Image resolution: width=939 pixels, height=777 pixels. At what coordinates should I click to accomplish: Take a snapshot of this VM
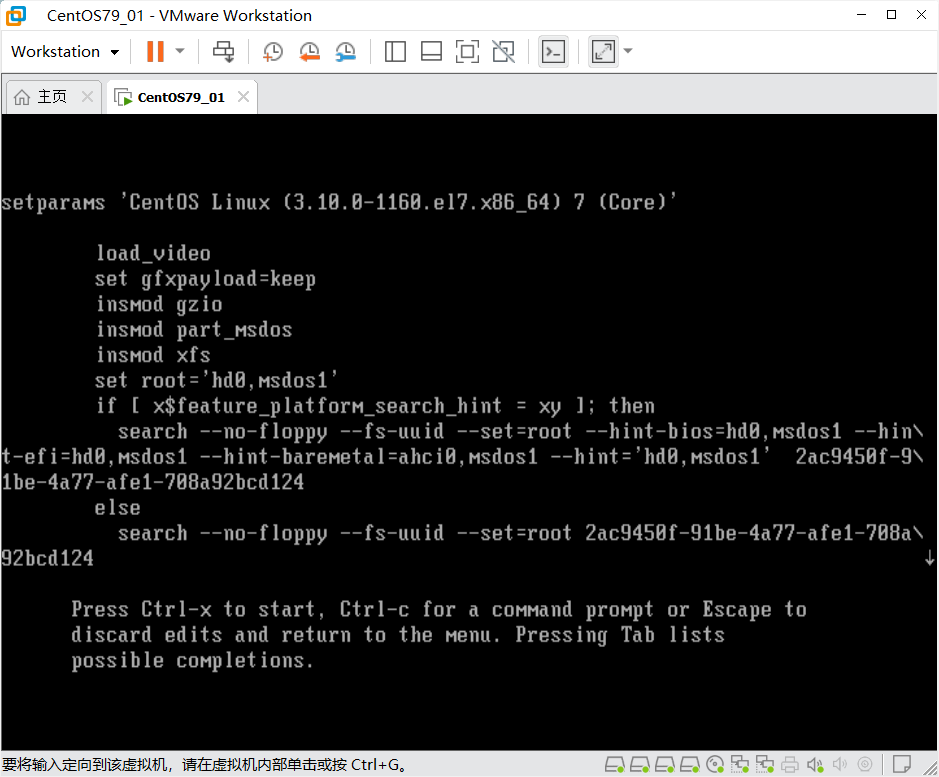coord(272,52)
